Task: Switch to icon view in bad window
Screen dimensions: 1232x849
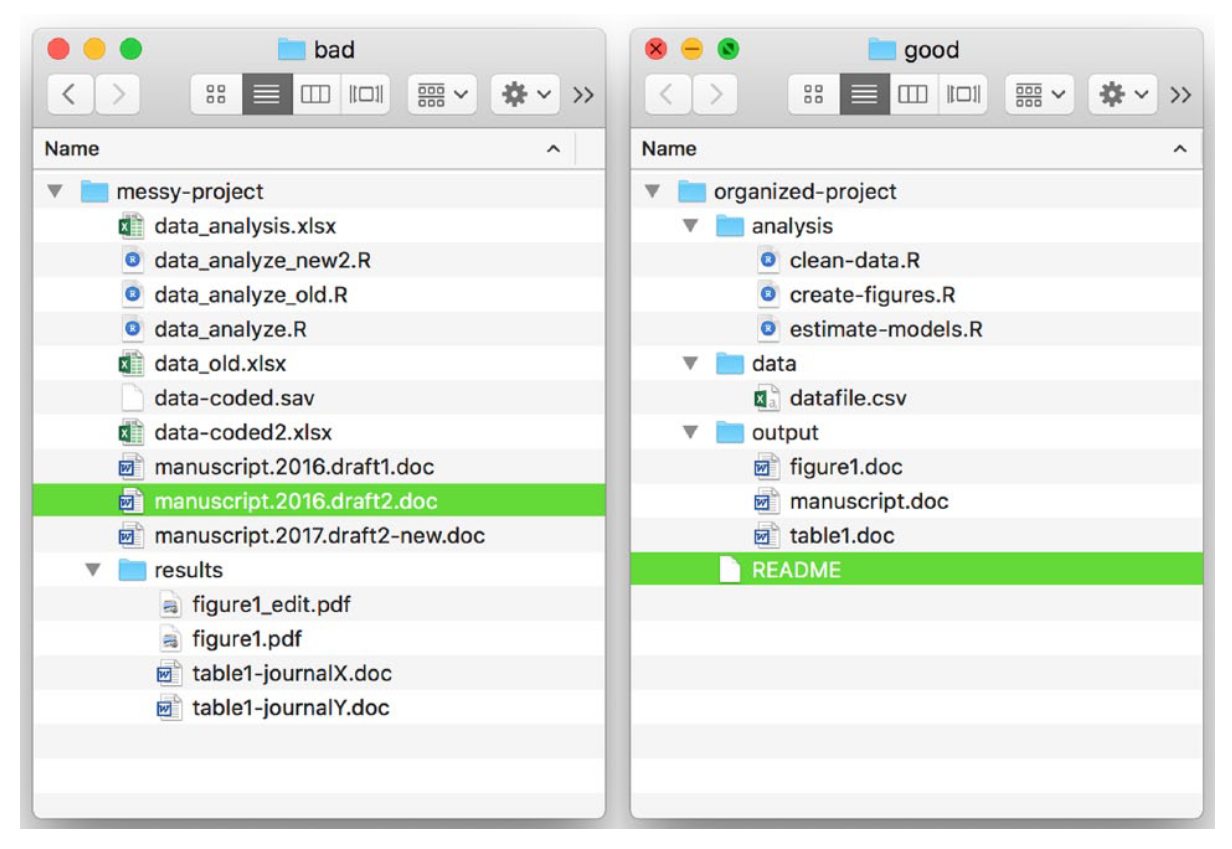Action: coord(215,95)
